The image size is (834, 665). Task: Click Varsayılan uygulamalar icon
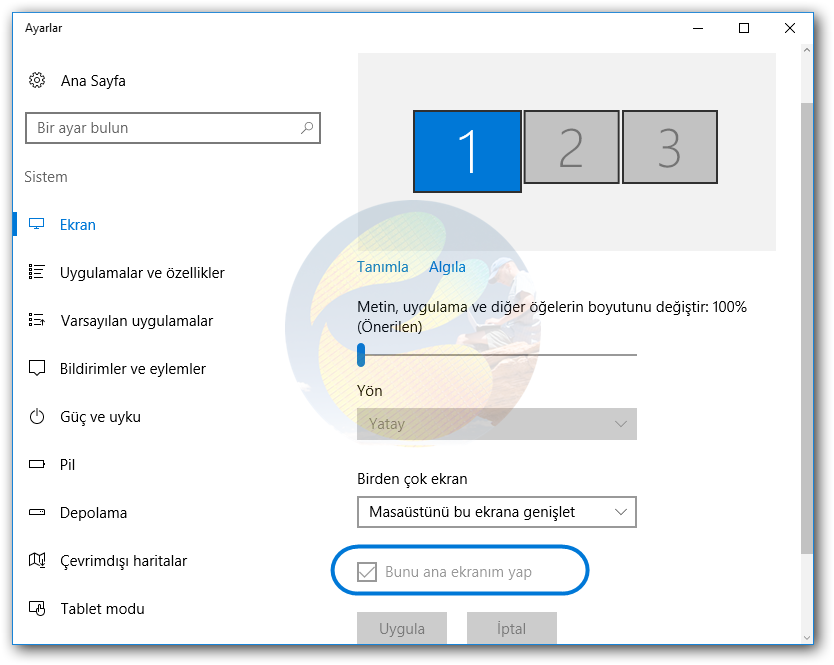coord(37,320)
